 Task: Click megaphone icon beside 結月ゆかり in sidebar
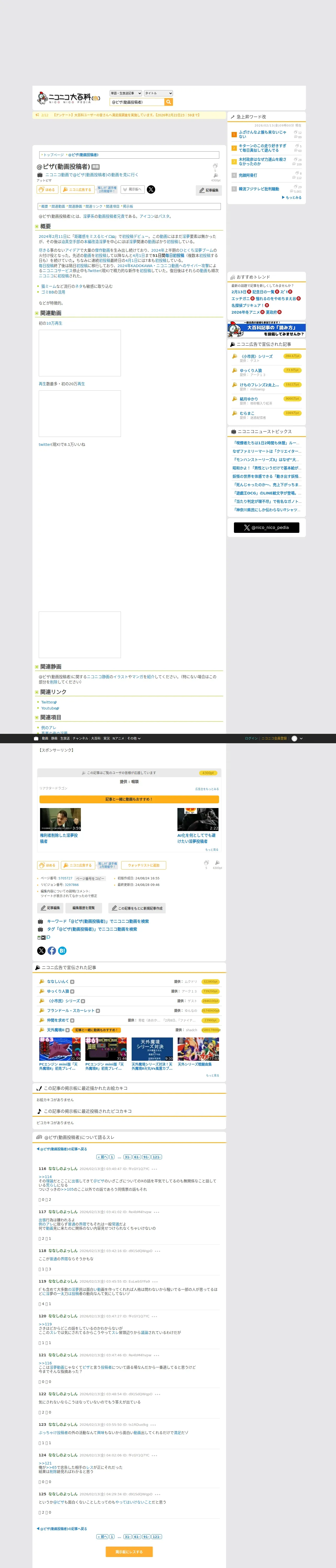(234, 399)
